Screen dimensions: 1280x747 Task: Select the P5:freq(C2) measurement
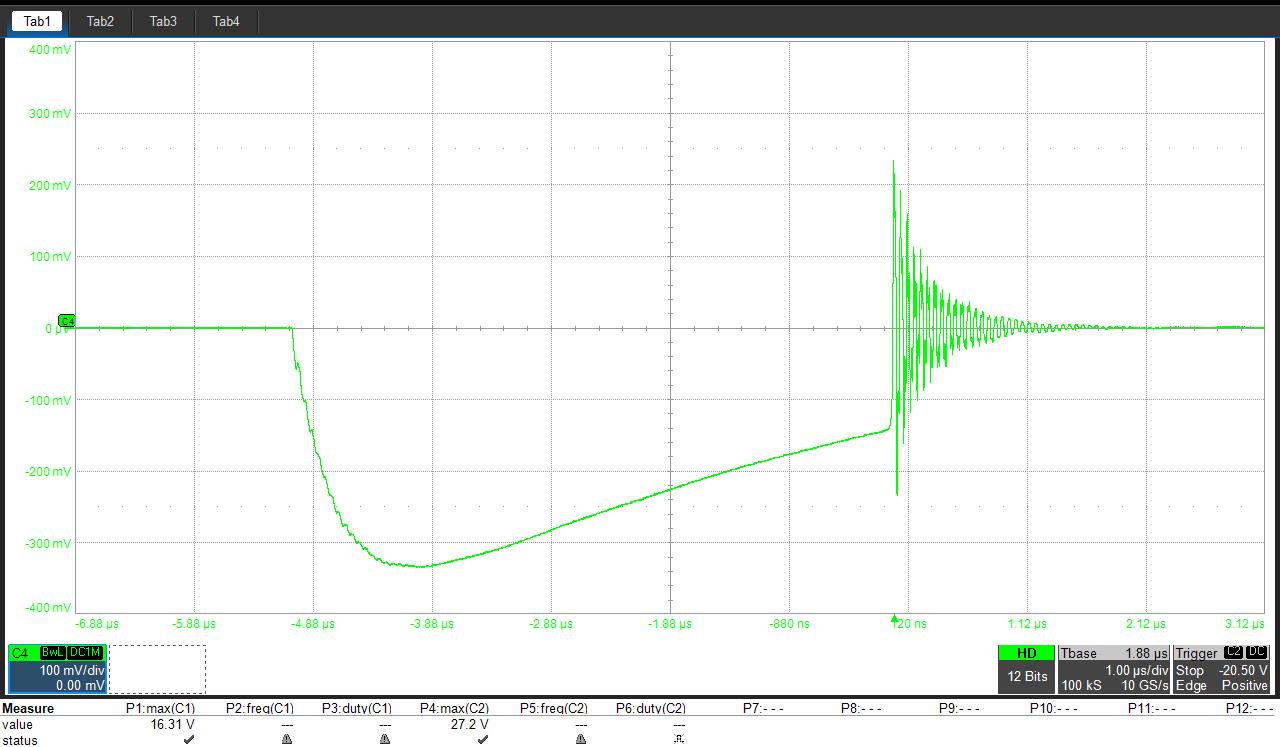point(554,708)
